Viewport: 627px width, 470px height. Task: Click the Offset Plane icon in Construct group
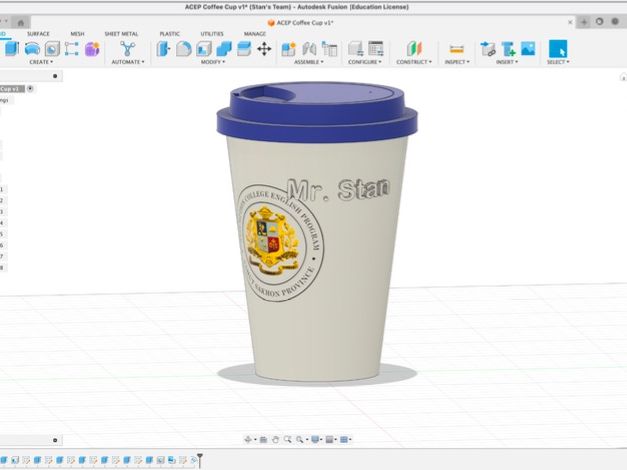[414, 49]
